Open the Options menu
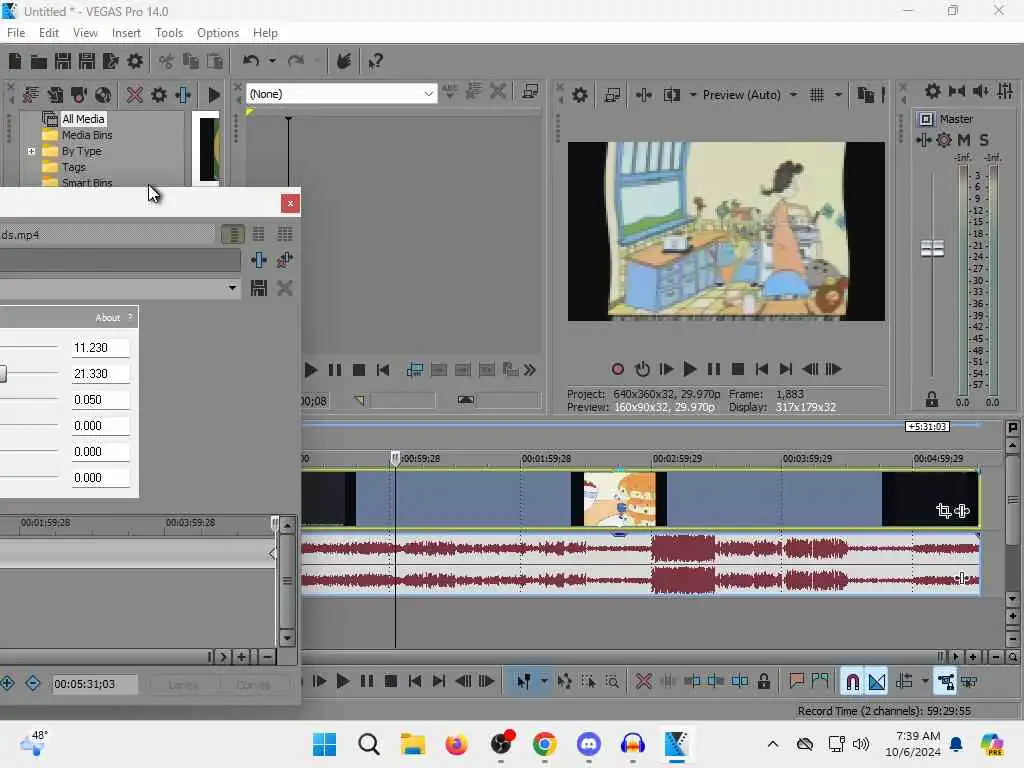This screenshot has width=1024, height=768. (x=217, y=33)
